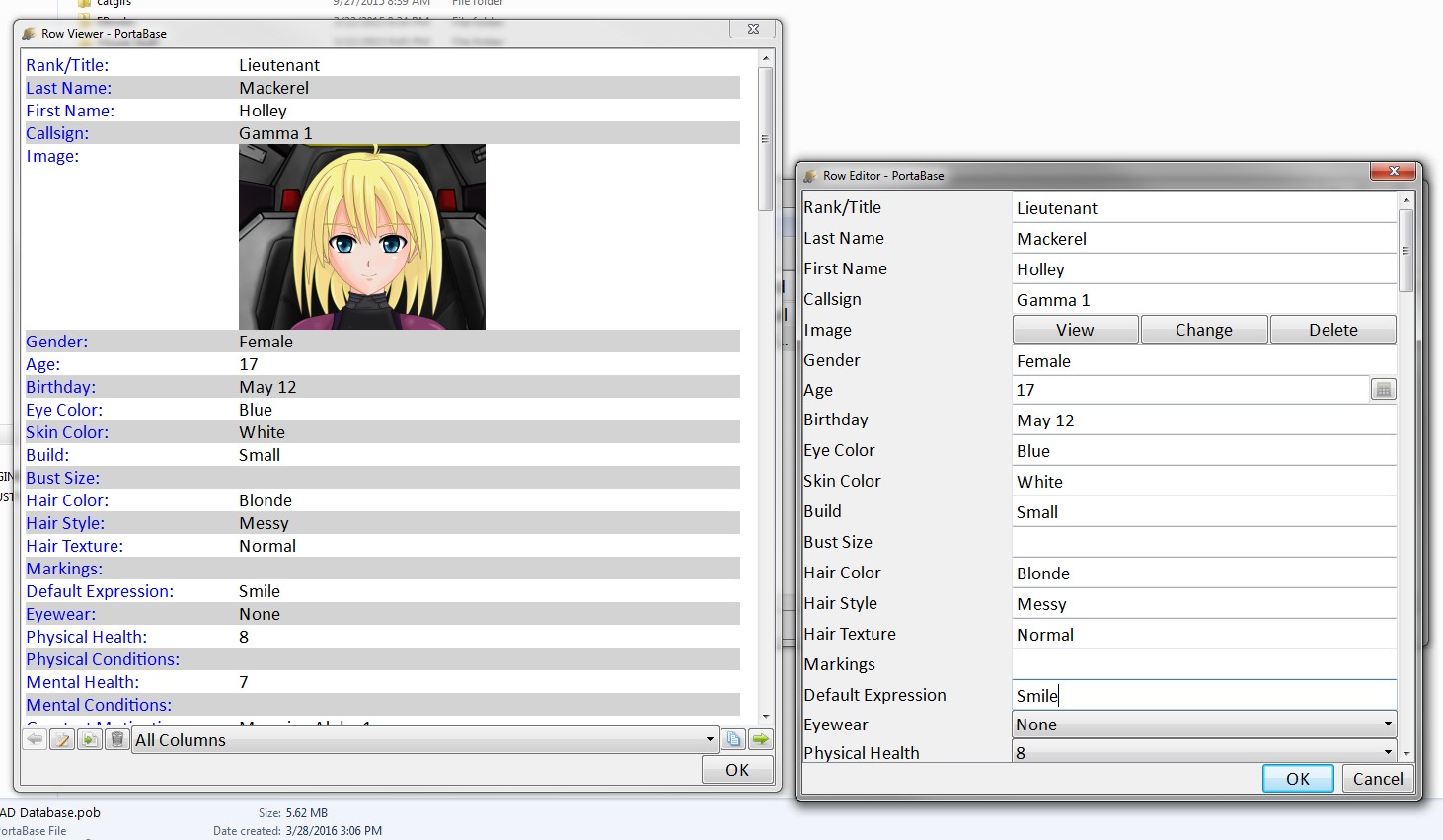1443x840 pixels.
Task: Open the All Columns dropdown
Action: [x=424, y=739]
